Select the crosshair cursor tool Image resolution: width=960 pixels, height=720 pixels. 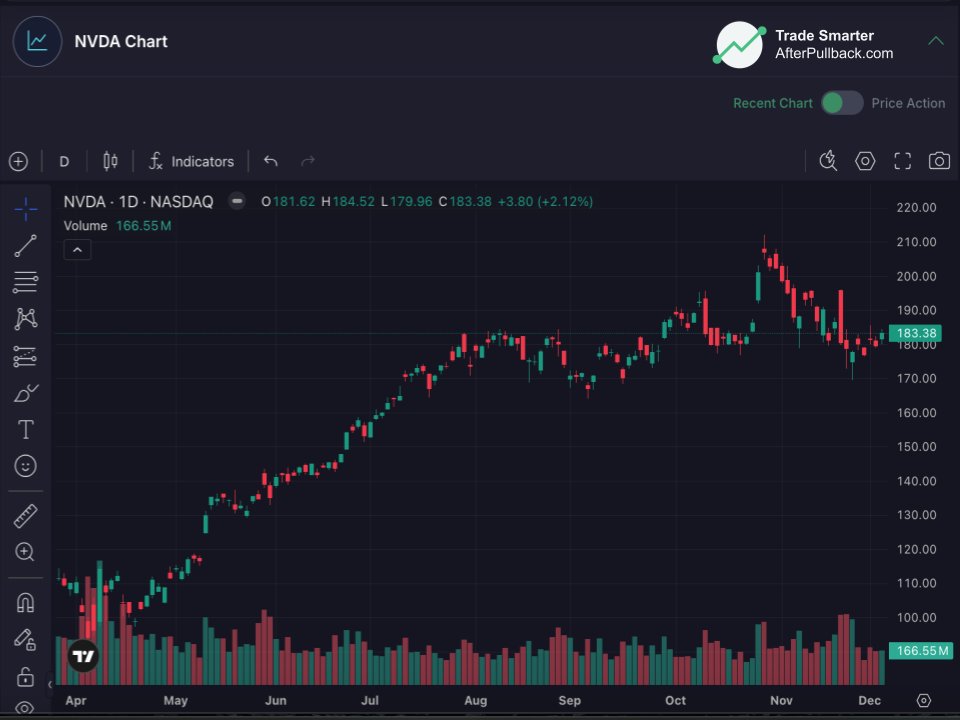coord(26,209)
